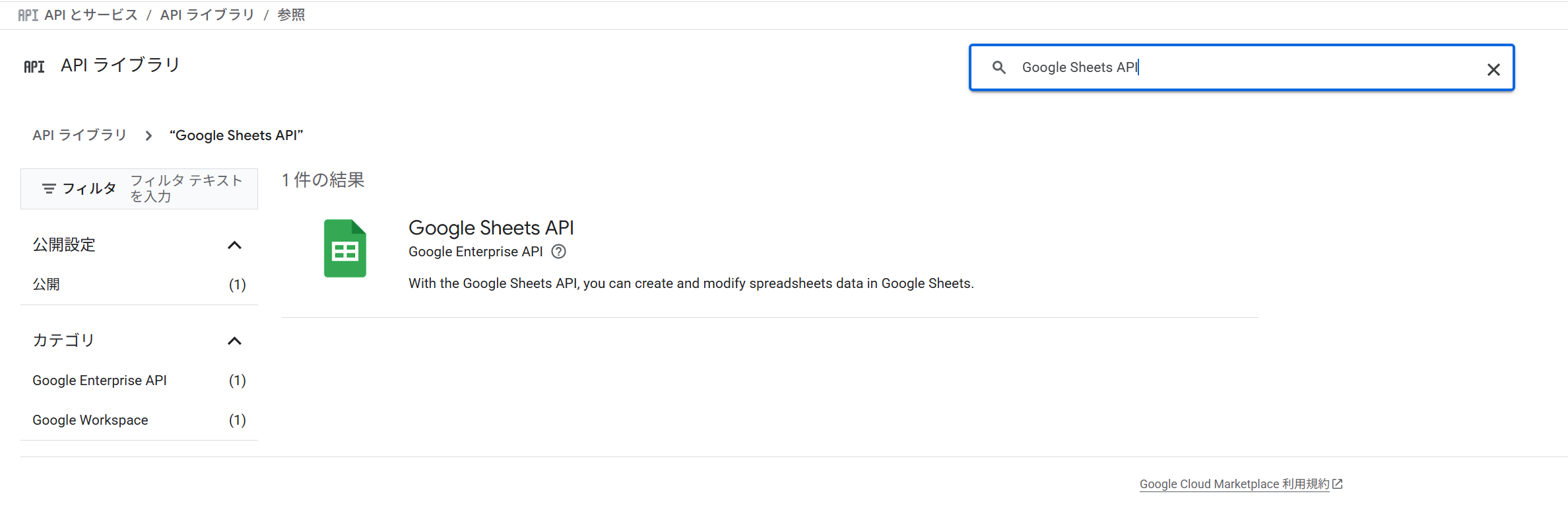Screen dimensions: 1568x506
Task: Open Google Cloud Marketplace 利用規約 link
Action: click(1234, 484)
